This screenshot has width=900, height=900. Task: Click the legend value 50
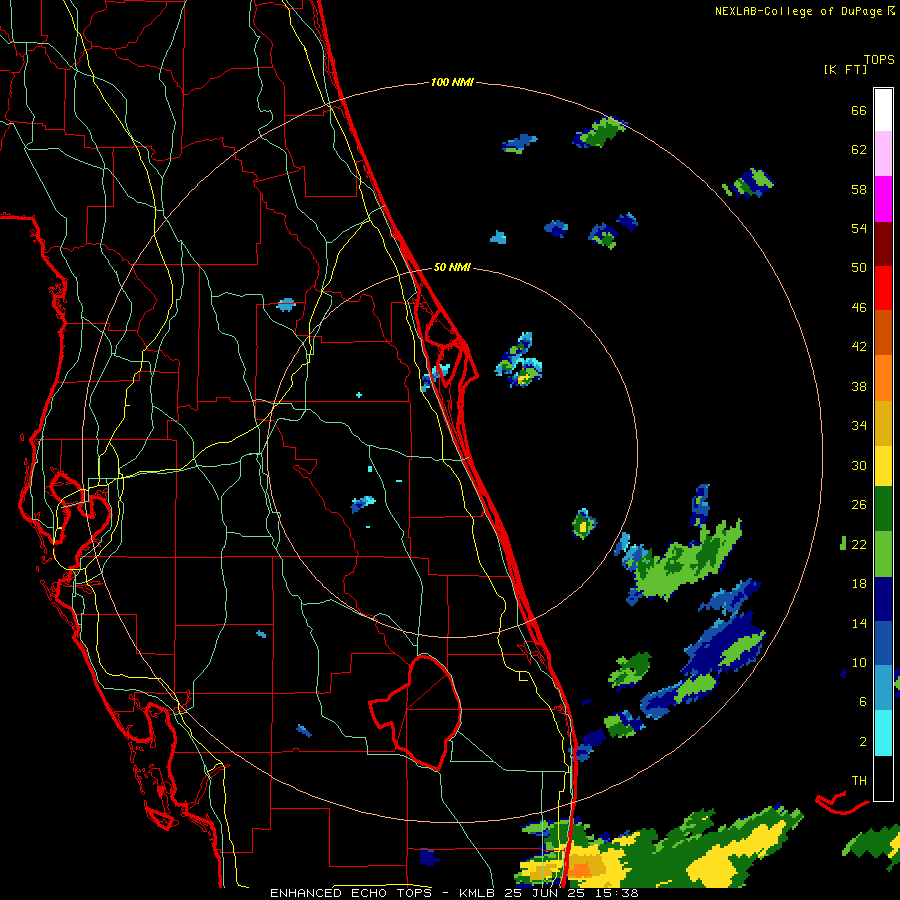tap(859, 268)
